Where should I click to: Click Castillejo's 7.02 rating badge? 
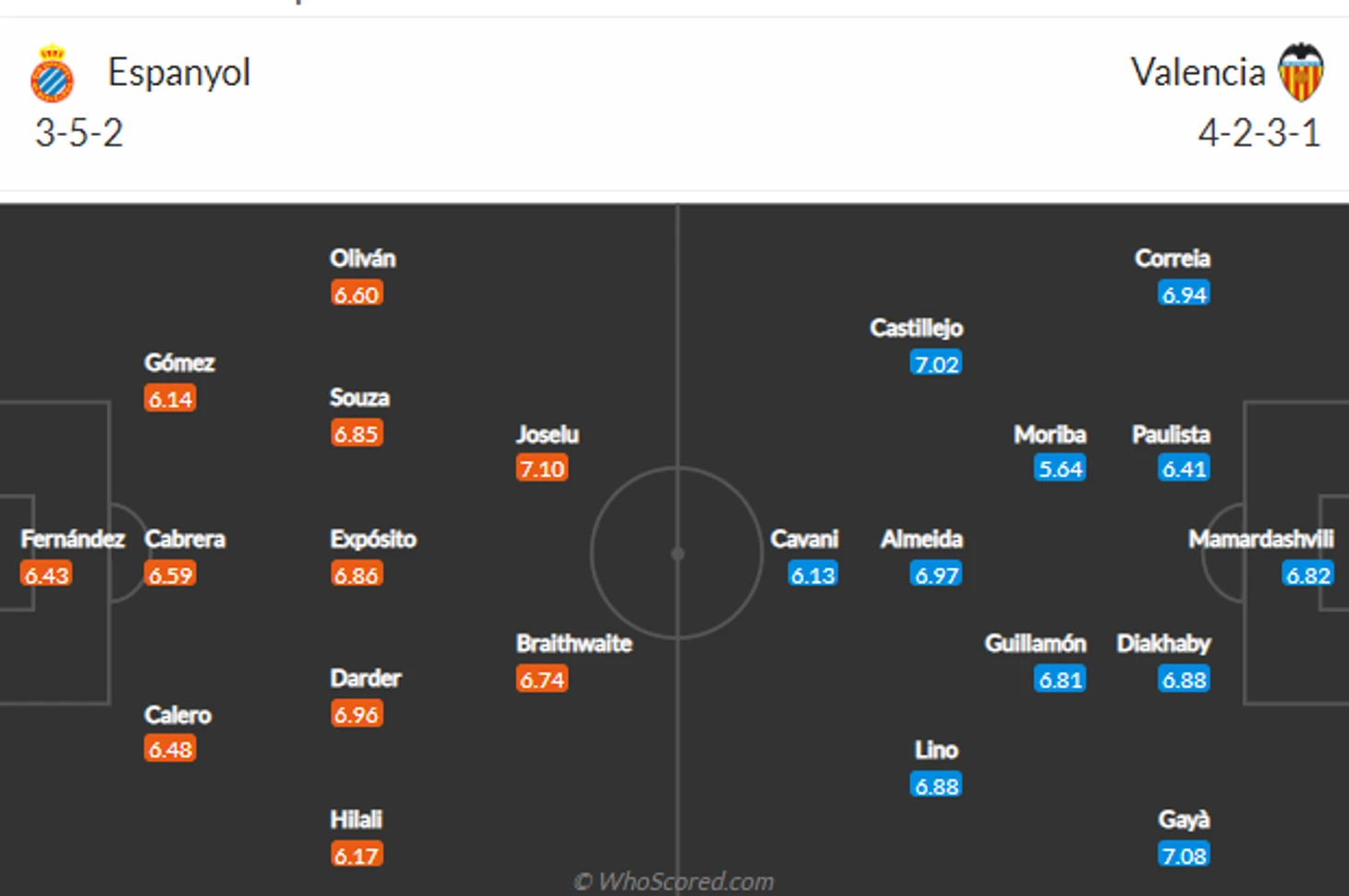point(936,363)
